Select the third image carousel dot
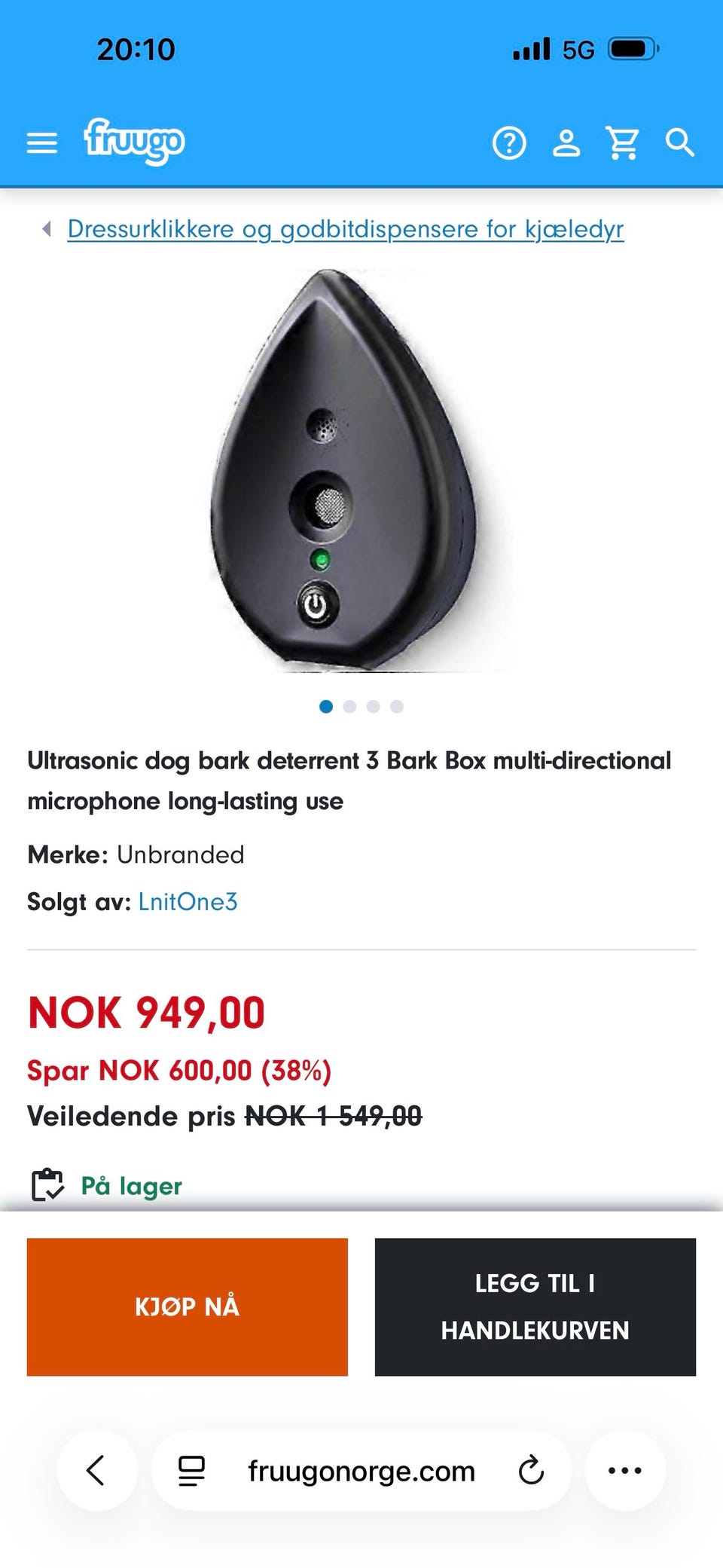The image size is (723, 1568). 373,706
